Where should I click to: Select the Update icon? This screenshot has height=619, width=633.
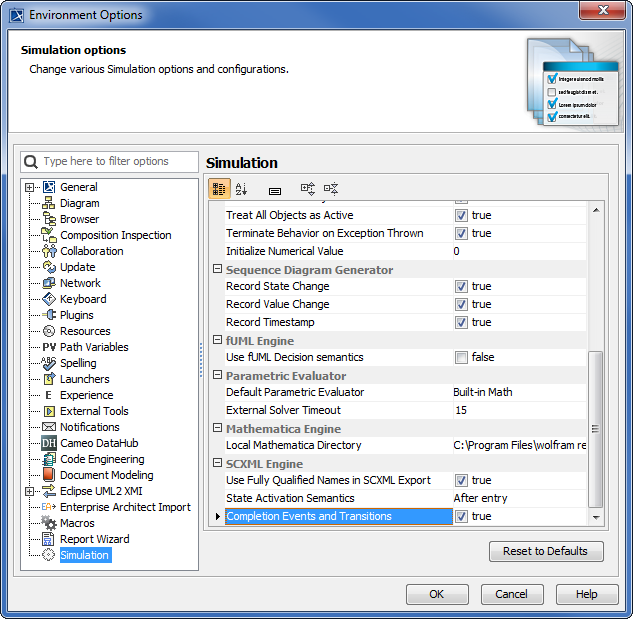(x=49, y=267)
